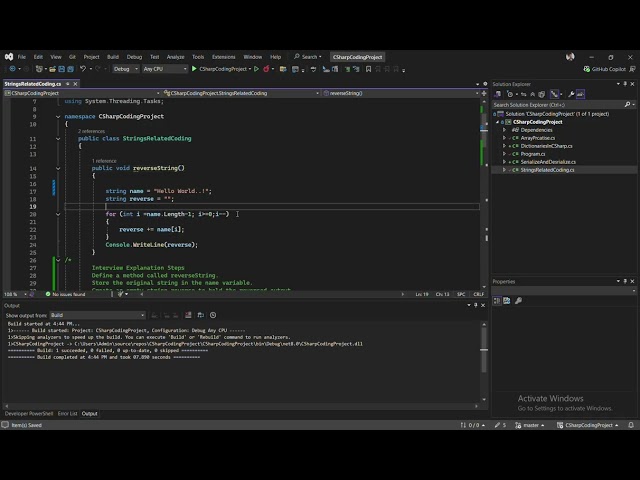Click the Search box in title bar

(308, 57)
